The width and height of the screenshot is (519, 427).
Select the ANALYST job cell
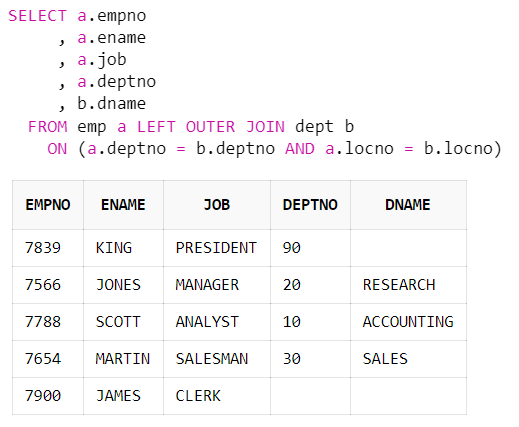point(217,322)
